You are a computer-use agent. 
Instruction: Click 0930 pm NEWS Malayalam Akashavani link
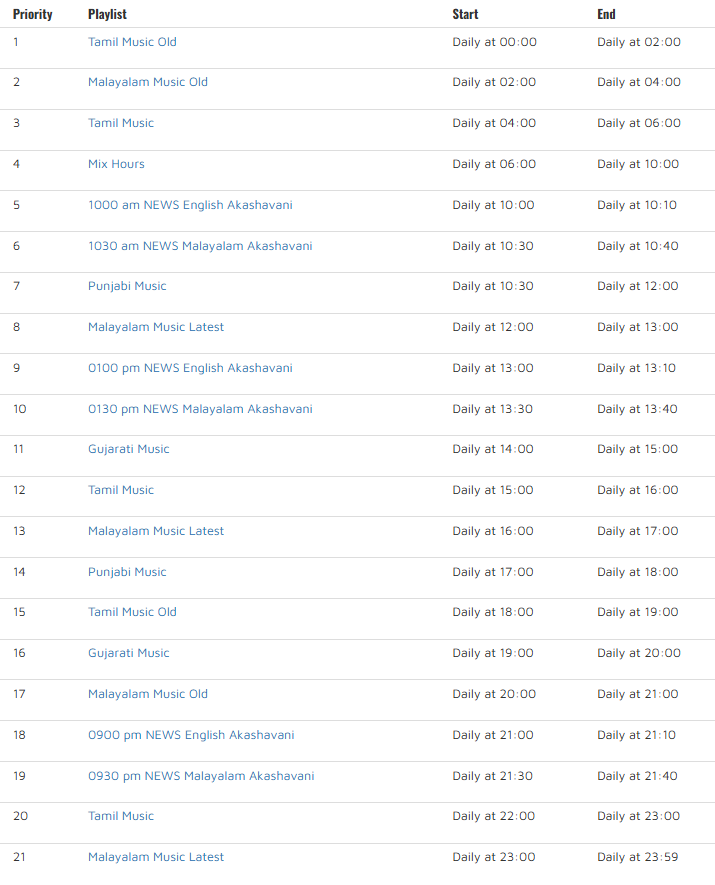click(x=201, y=776)
